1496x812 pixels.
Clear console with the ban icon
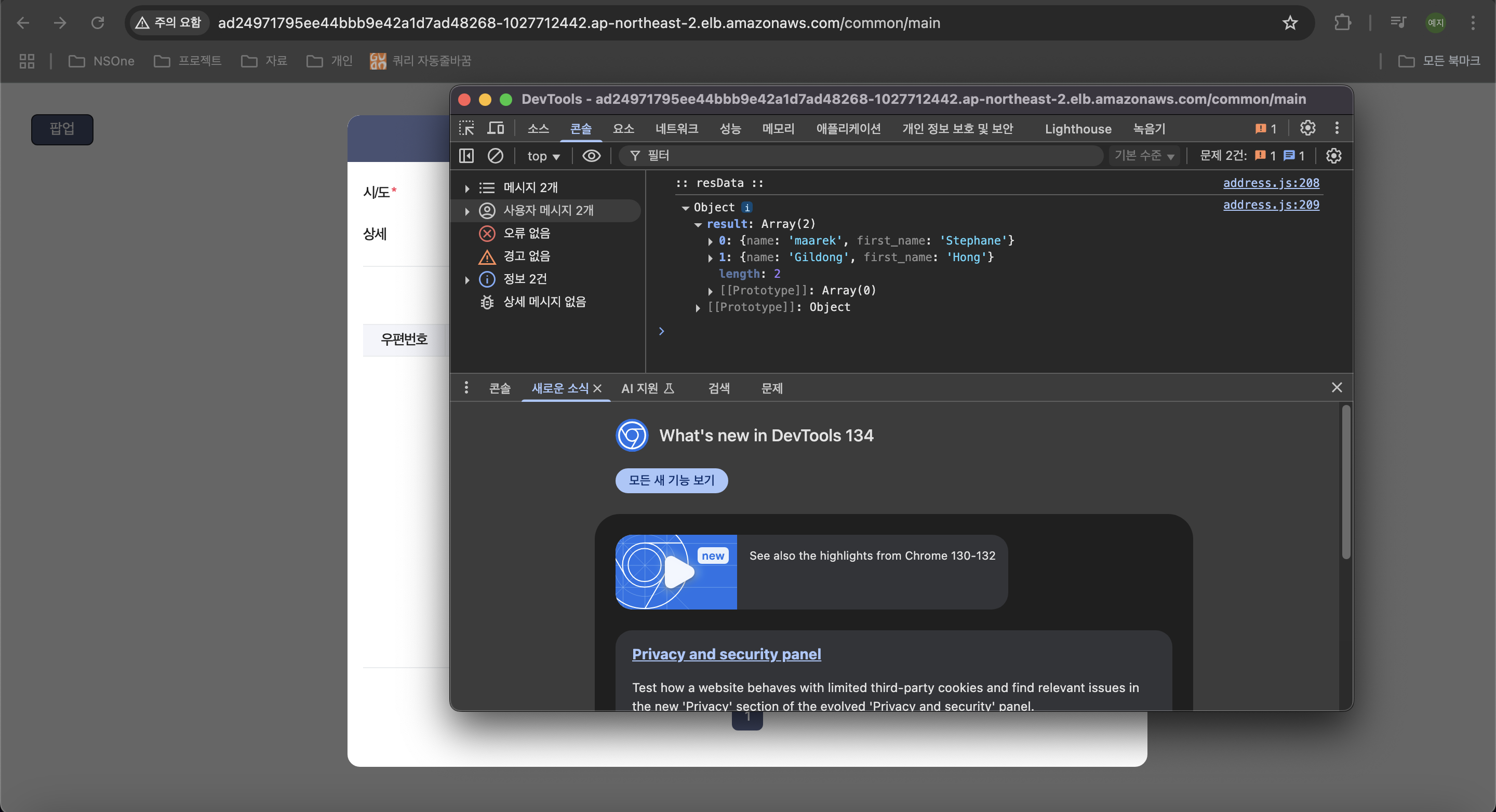[496, 156]
